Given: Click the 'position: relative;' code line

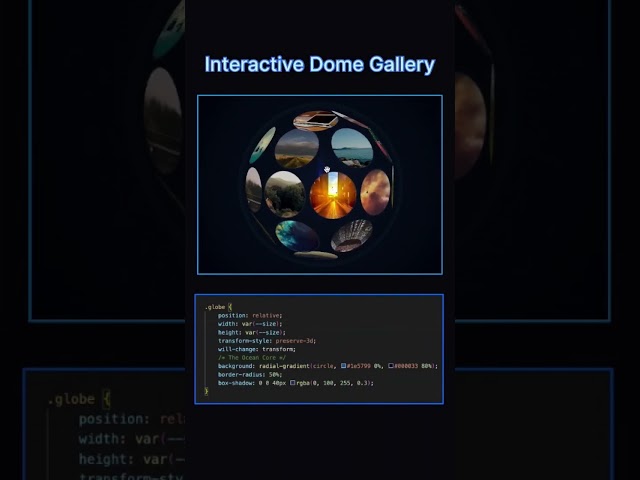Looking at the screenshot, I should click(x=250, y=316).
